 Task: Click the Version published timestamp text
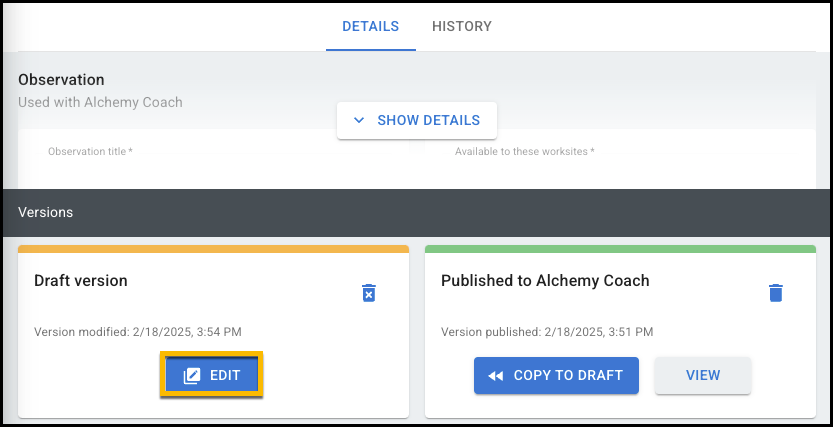click(x=547, y=332)
